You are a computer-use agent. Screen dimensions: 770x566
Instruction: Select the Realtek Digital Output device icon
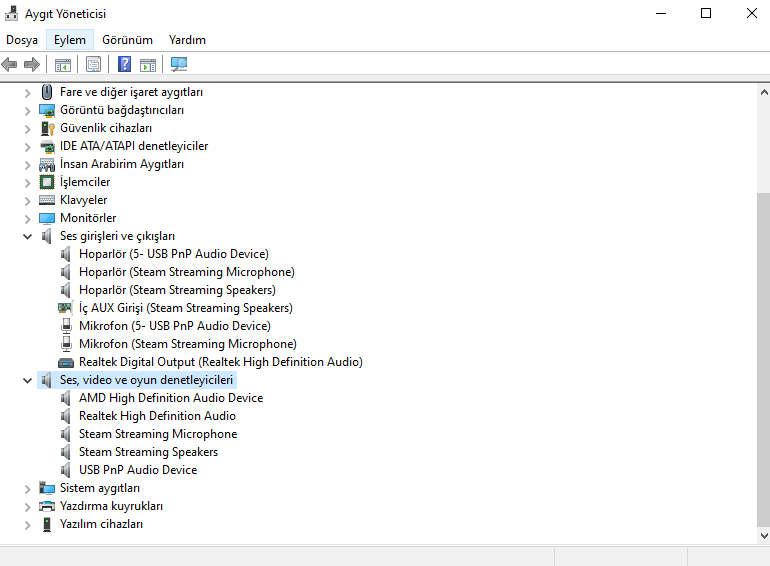point(66,363)
